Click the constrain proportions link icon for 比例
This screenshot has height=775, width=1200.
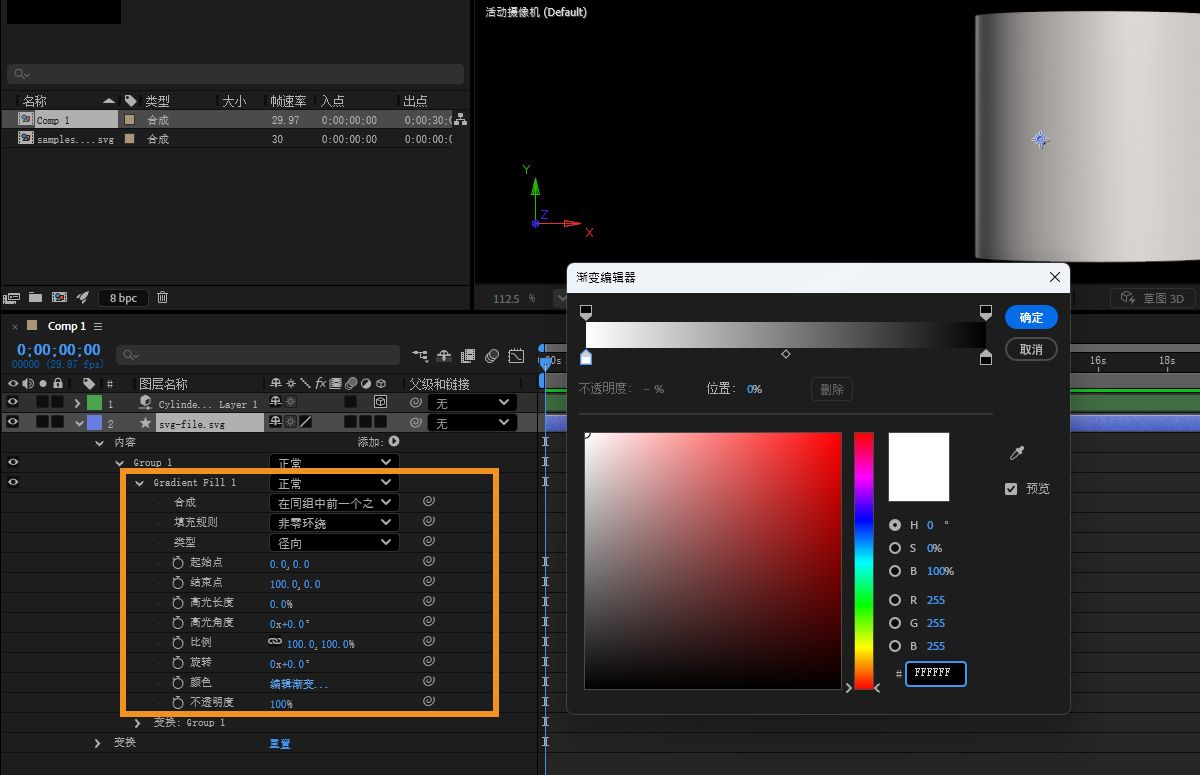pyautogui.click(x=275, y=642)
